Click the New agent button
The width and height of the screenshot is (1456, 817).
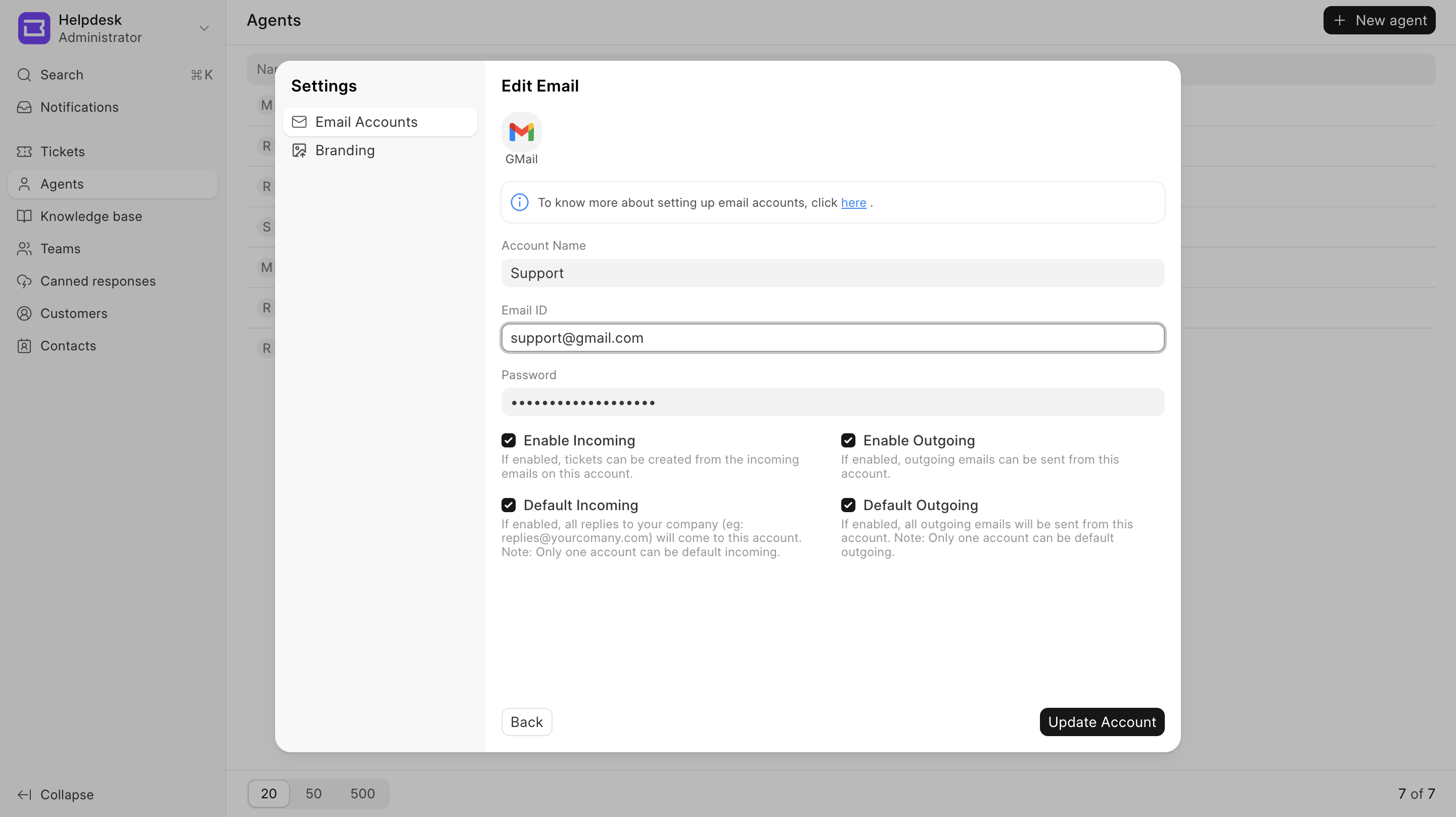click(1379, 20)
